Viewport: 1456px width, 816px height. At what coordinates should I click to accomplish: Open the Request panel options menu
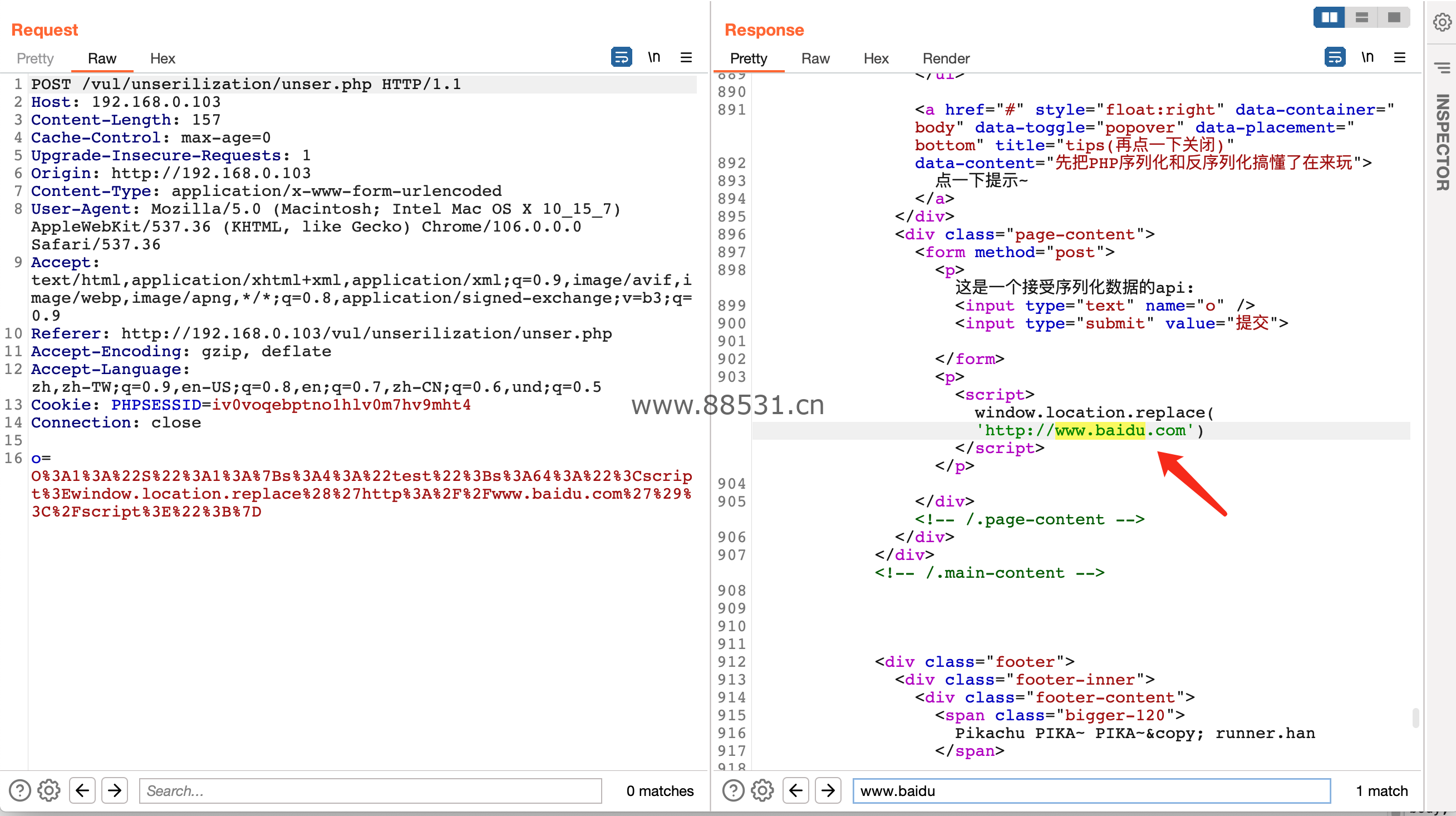point(686,57)
